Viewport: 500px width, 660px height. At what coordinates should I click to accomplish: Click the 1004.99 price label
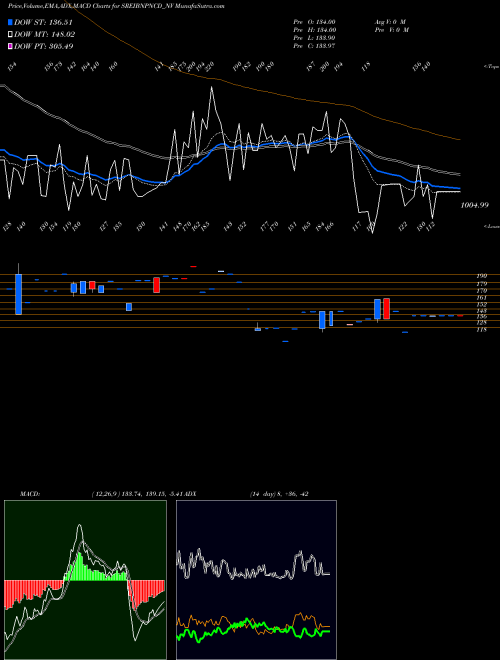474,205
